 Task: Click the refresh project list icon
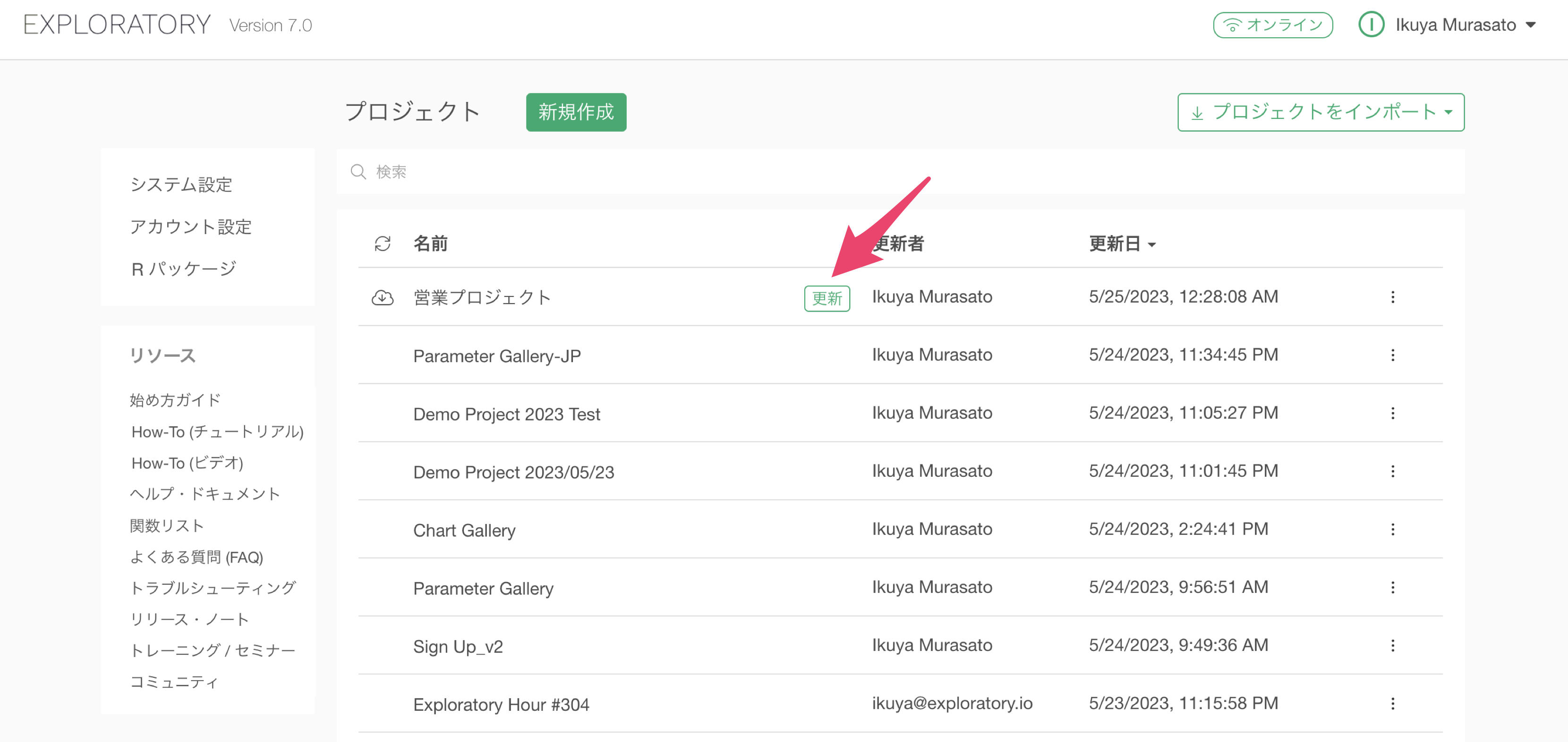(382, 244)
